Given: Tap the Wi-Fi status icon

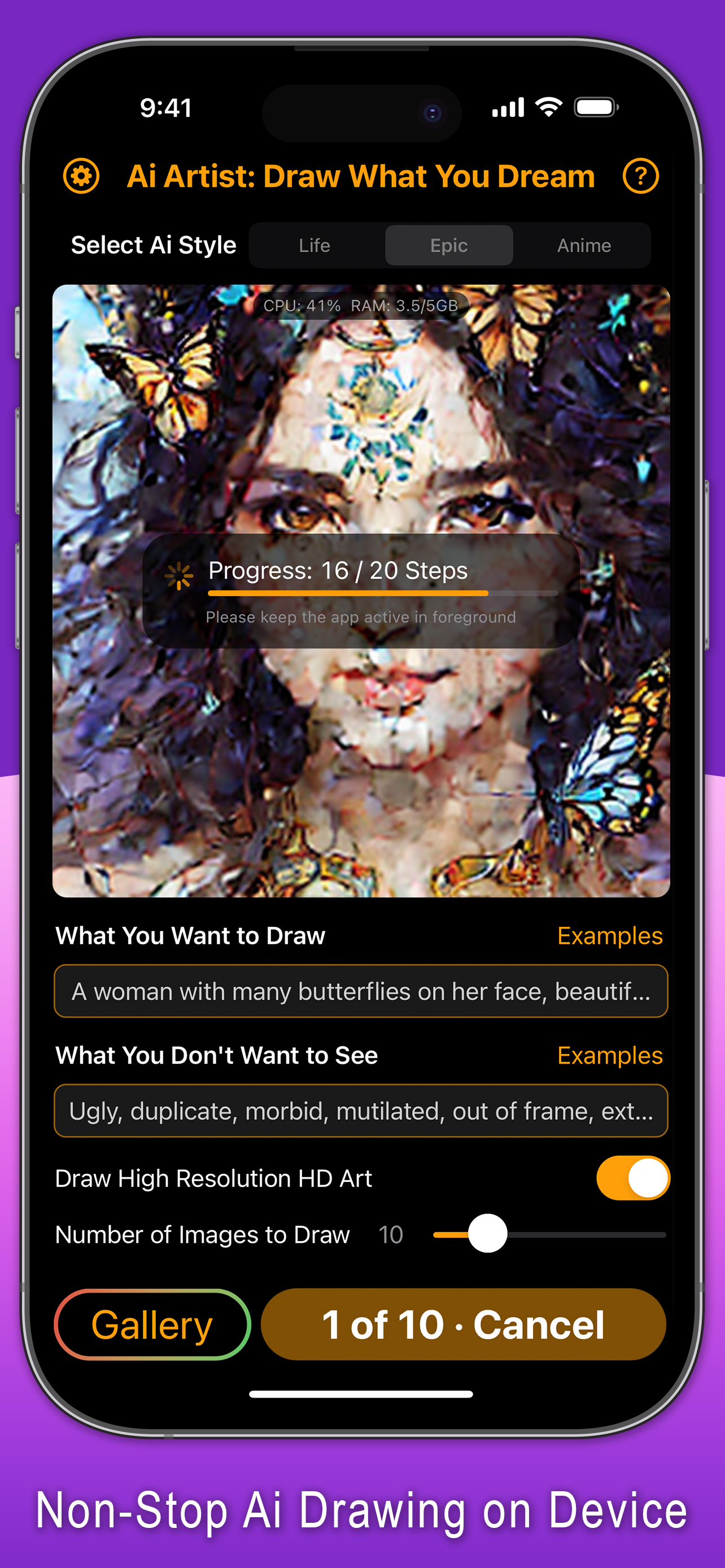Looking at the screenshot, I should (x=548, y=107).
